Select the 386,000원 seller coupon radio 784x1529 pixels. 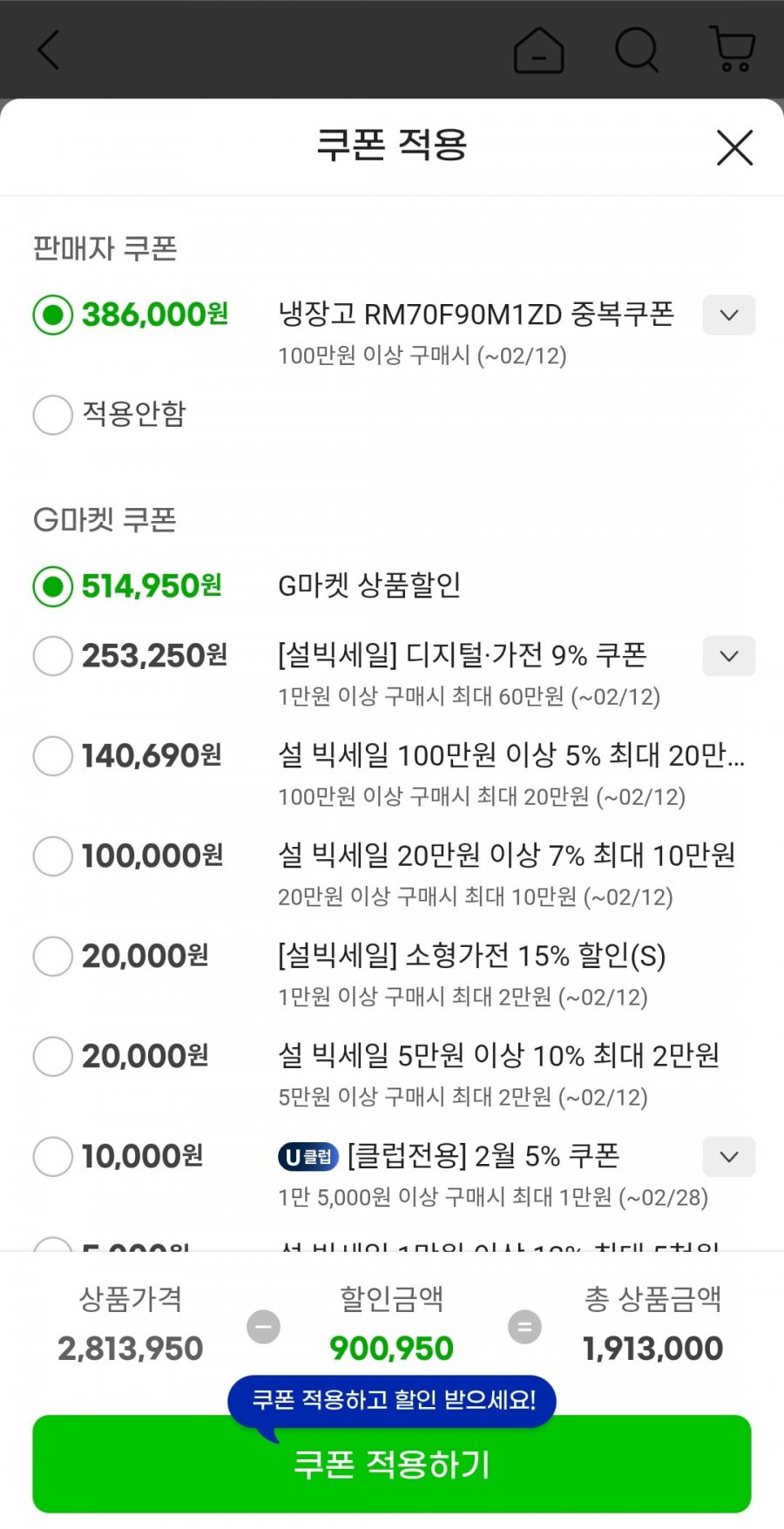[52, 315]
